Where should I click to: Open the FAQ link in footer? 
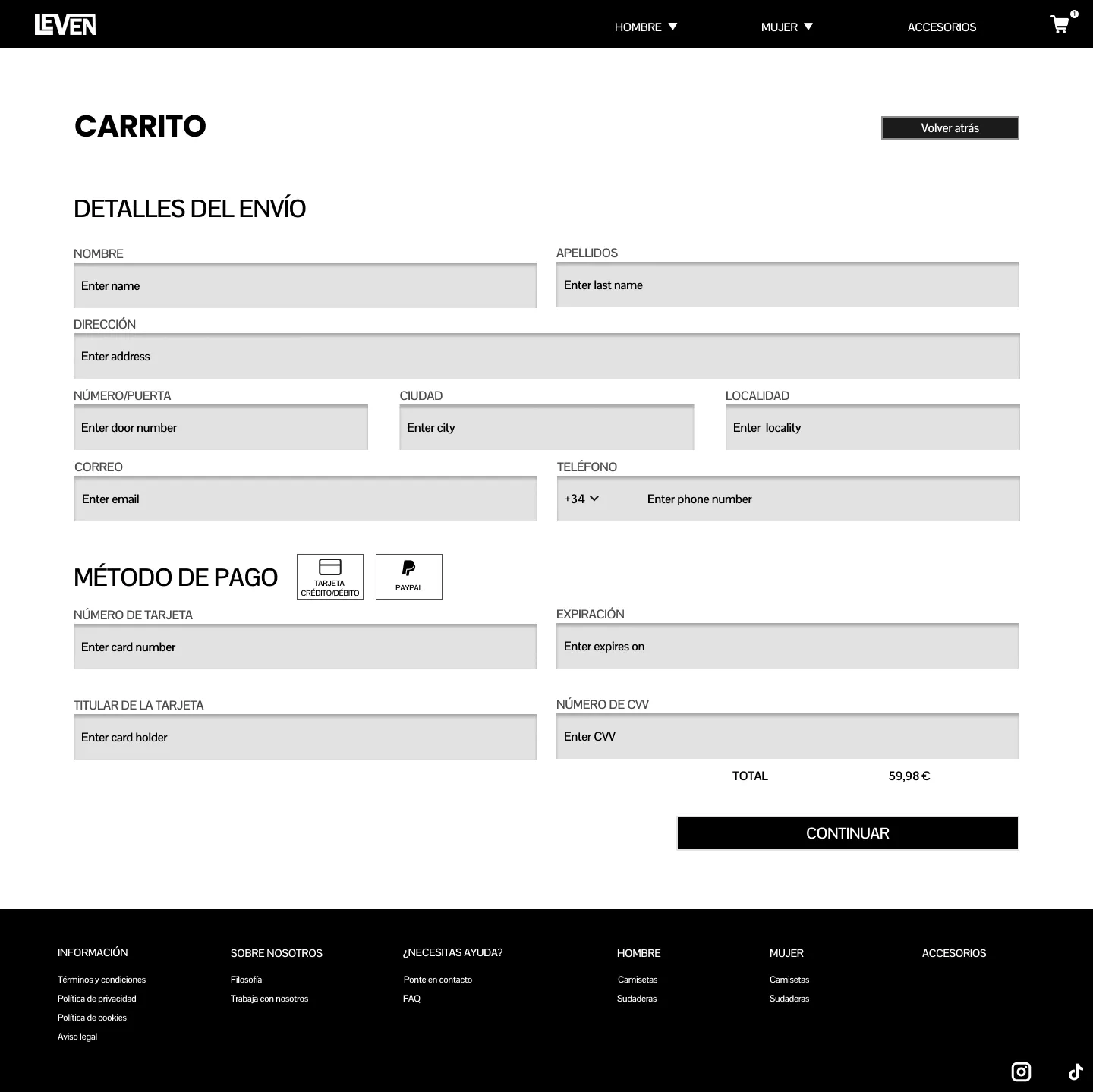(412, 998)
